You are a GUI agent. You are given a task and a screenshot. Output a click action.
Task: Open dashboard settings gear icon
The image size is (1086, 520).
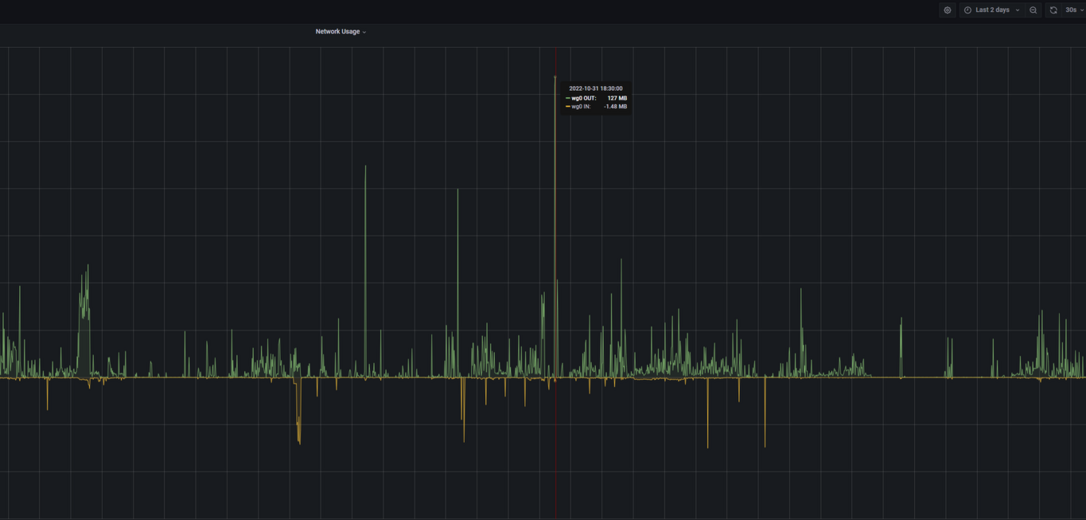(947, 10)
